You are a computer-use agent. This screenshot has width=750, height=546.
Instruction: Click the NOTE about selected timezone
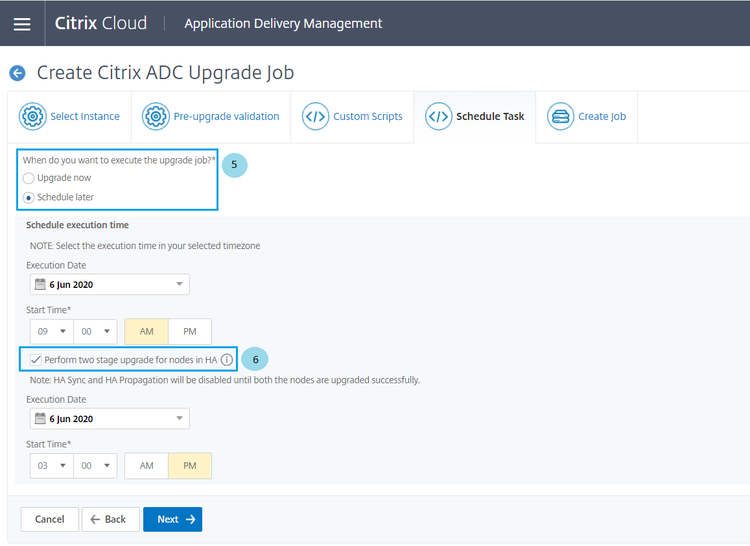point(145,246)
